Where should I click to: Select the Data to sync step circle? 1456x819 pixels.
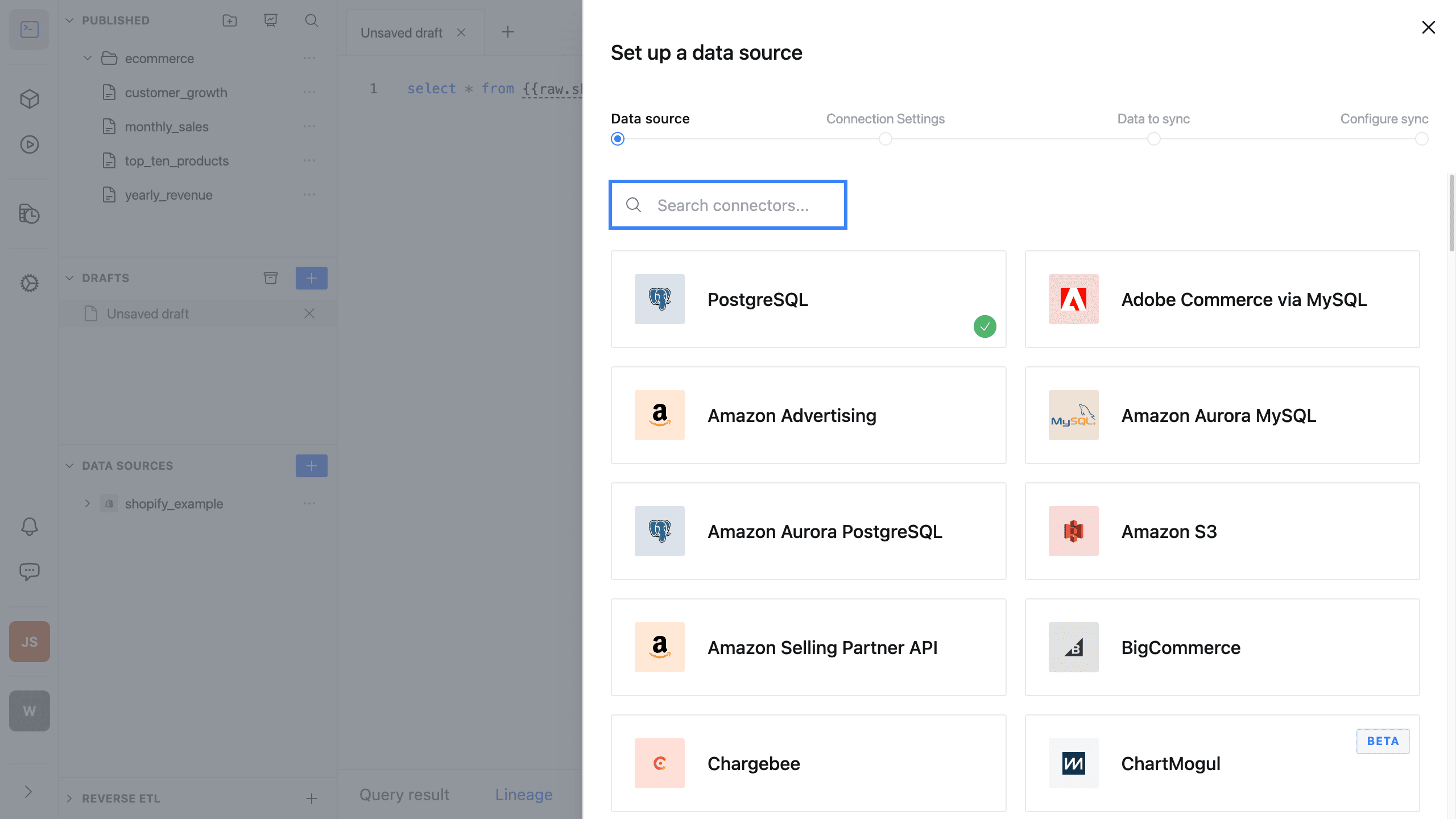coord(1153,139)
